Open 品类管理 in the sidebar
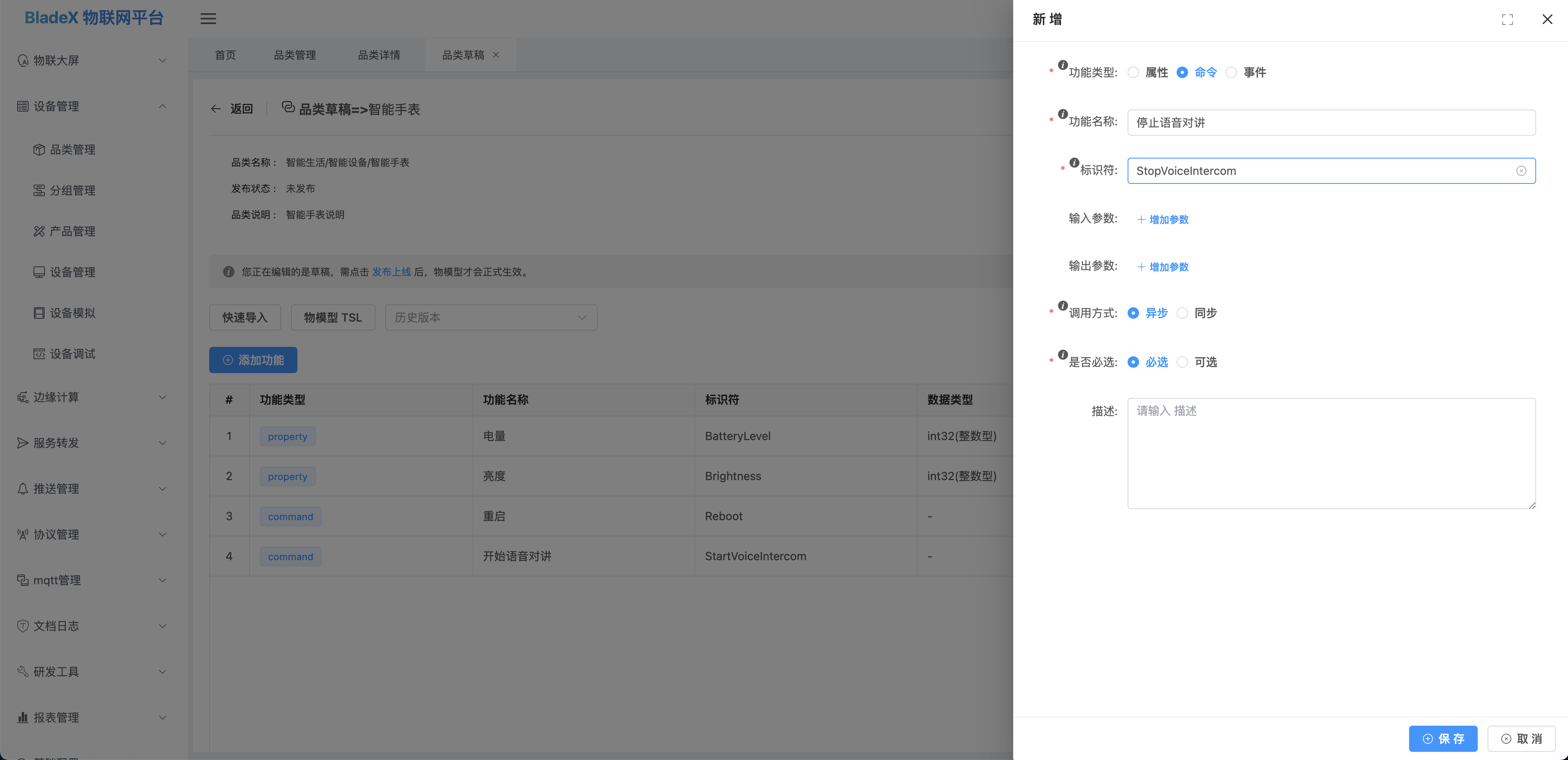The width and height of the screenshot is (1568, 760). tap(72, 150)
